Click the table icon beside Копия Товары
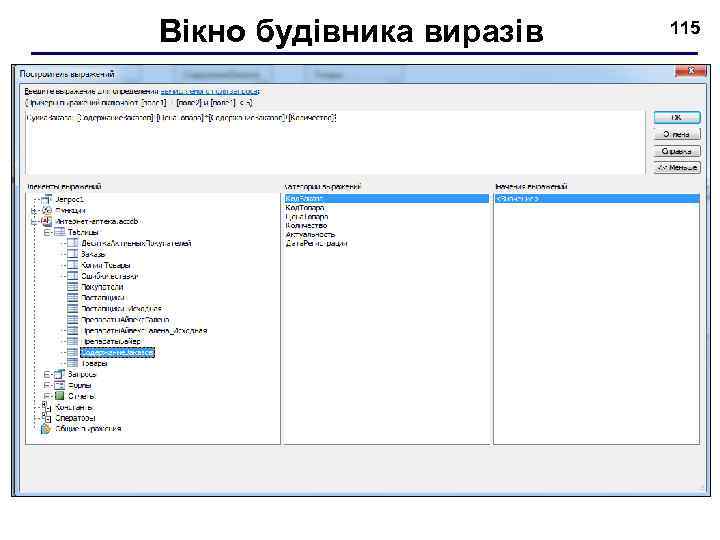Viewport: 720px width, 540px height. pos(73,265)
